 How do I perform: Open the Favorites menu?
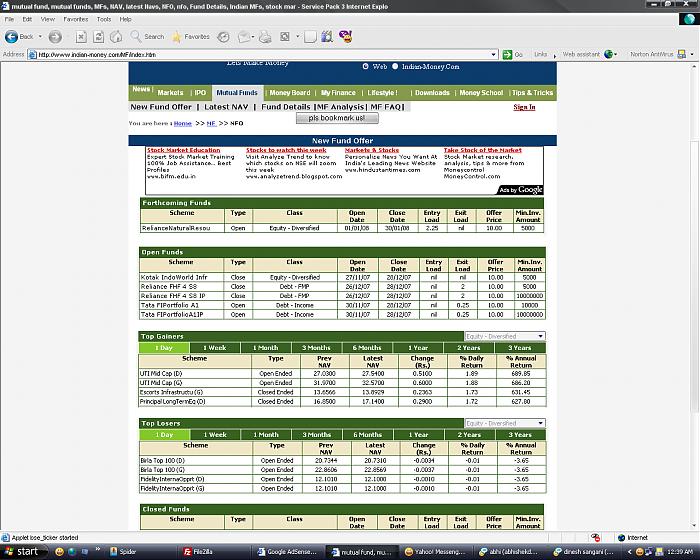75,19
